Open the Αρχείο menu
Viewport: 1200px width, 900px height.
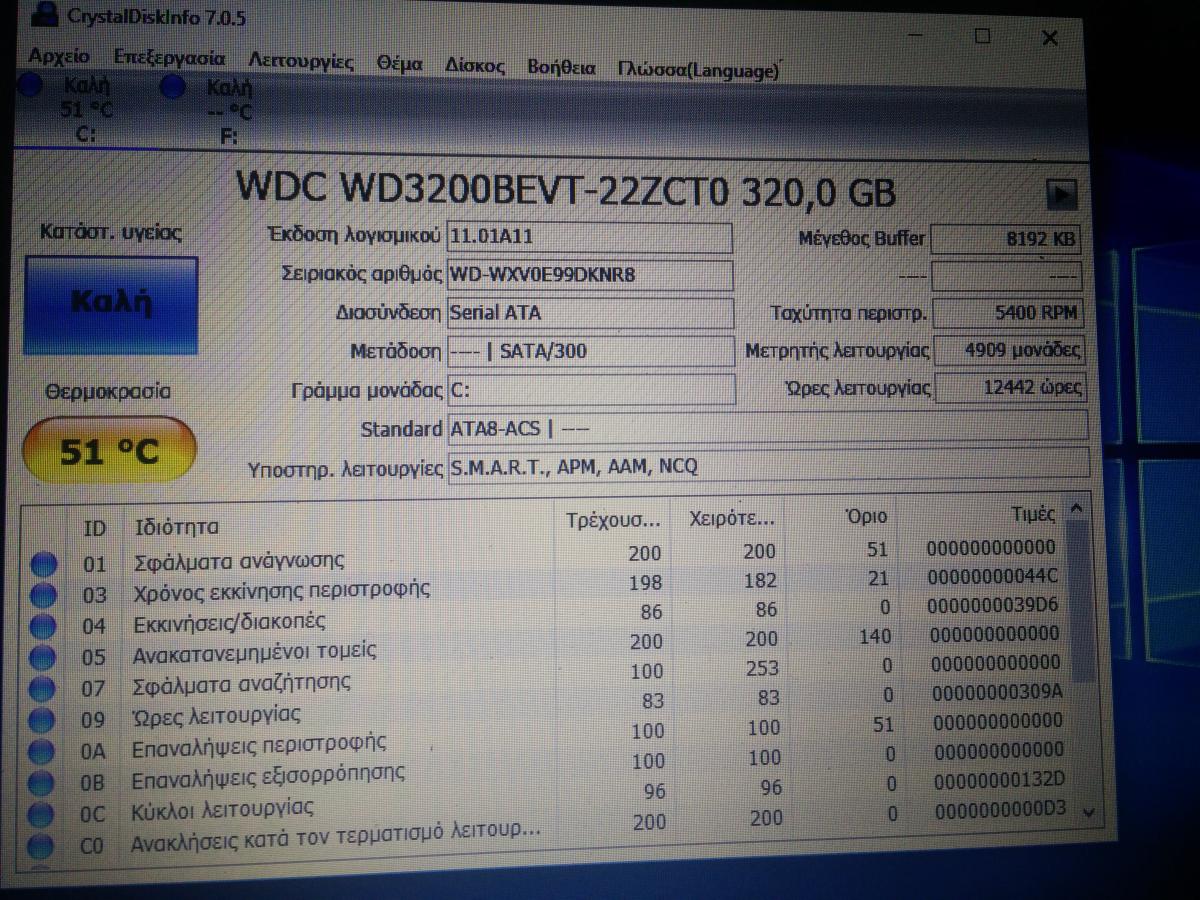(x=59, y=57)
